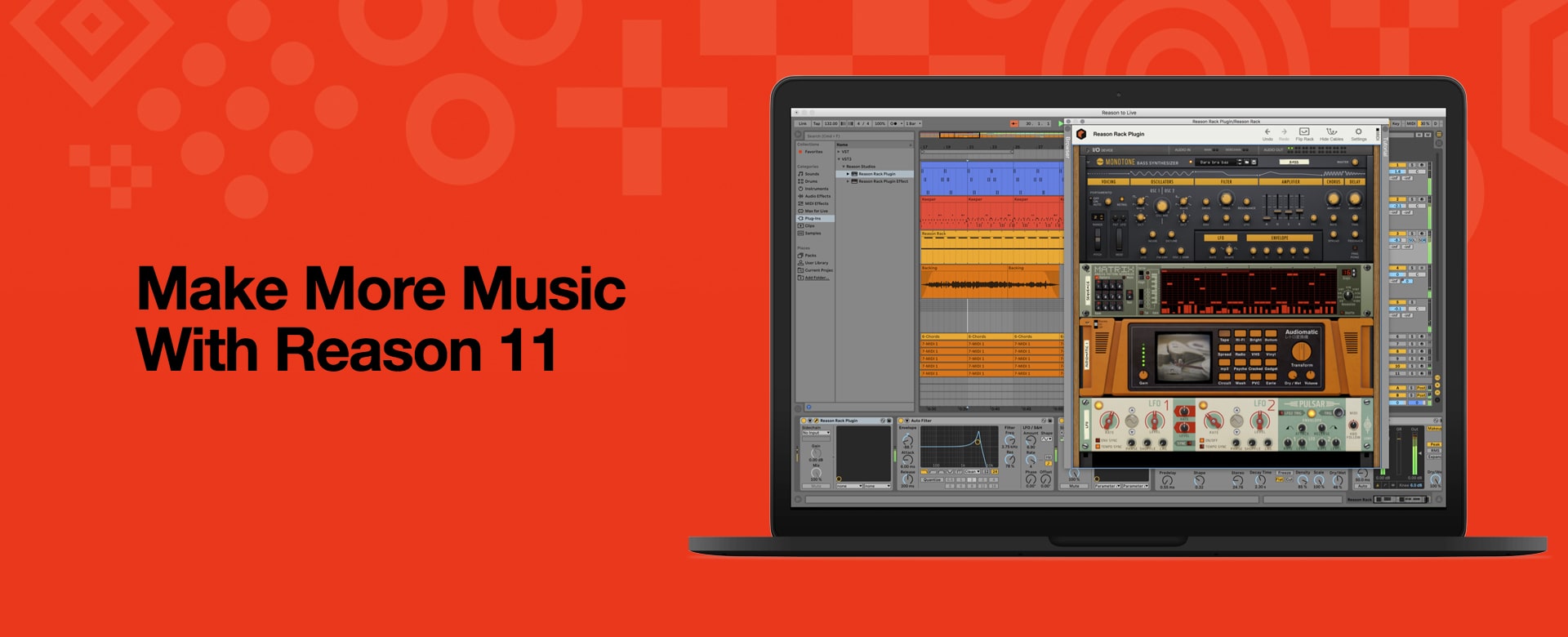Viewport: 1568px width, 637px height.
Task: Click the Hide Cables icon
Action: coord(1331,131)
